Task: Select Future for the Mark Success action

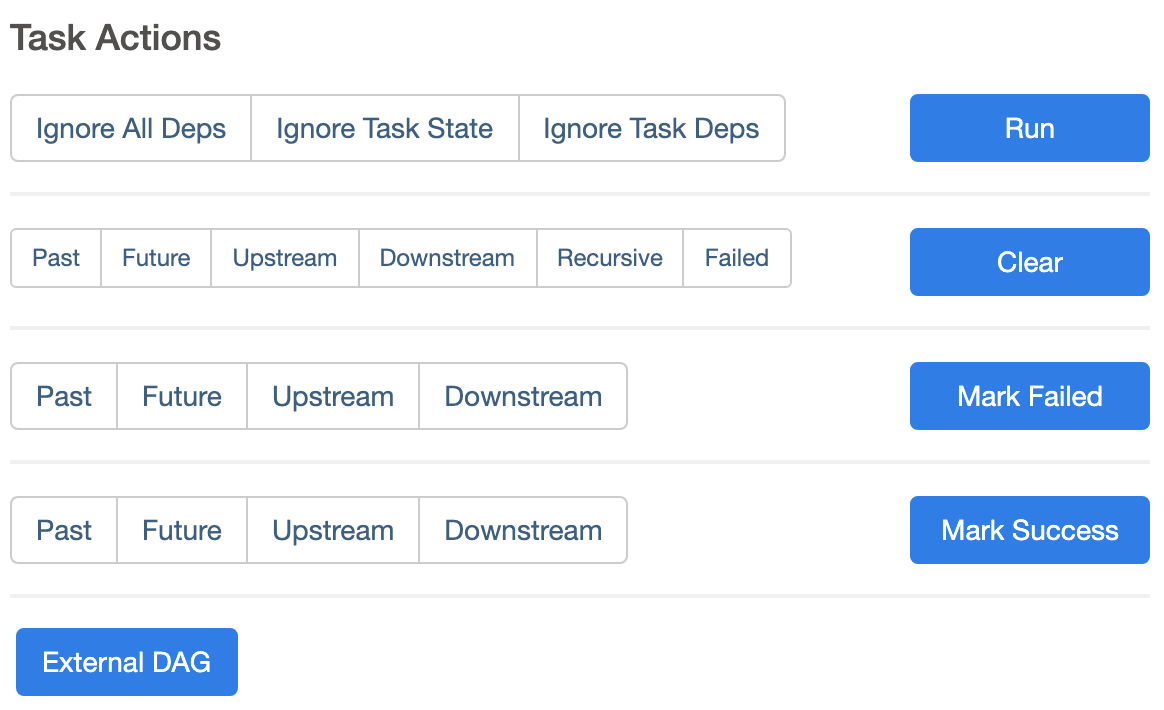Action: [181, 530]
